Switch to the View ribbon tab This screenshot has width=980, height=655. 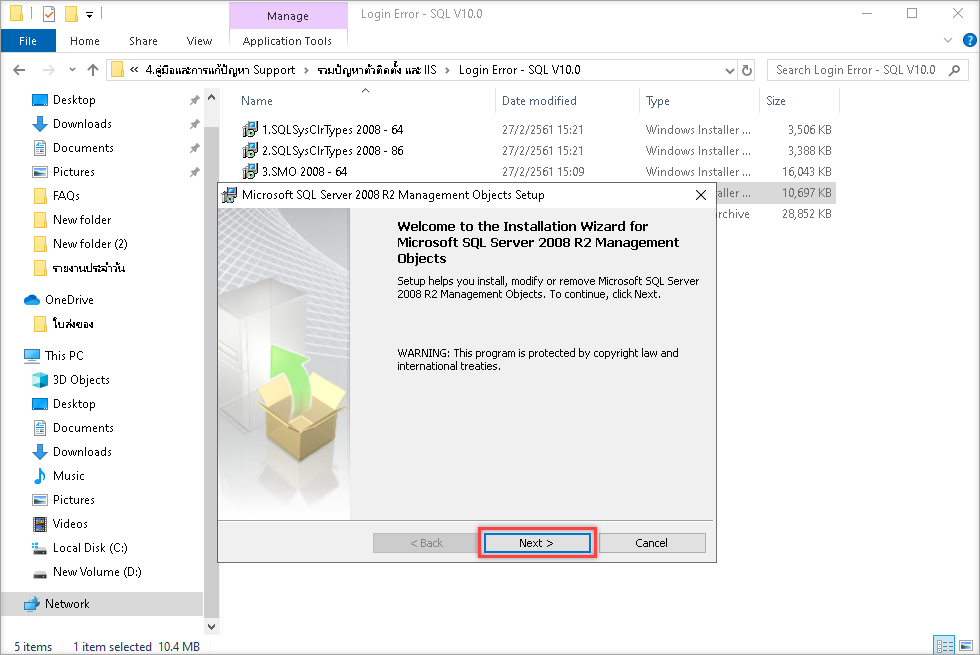199,41
